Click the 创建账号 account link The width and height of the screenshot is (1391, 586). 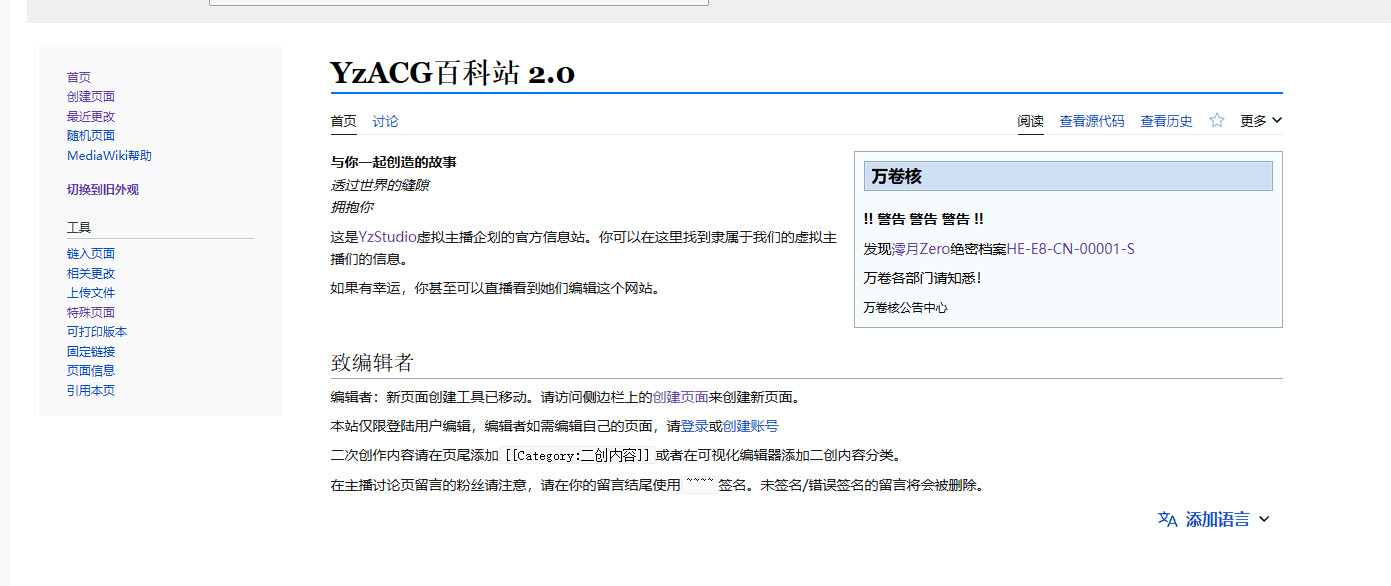(750, 426)
